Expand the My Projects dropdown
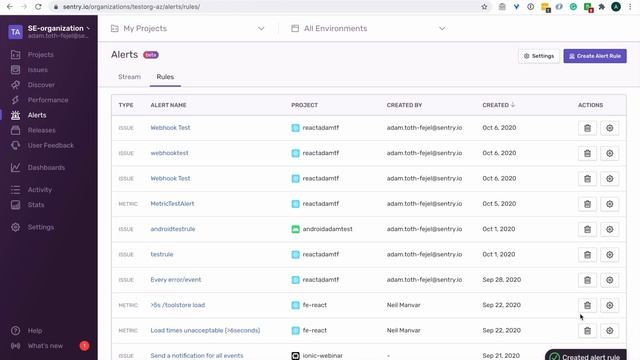This screenshot has height=360, width=640. pos(188,28)
